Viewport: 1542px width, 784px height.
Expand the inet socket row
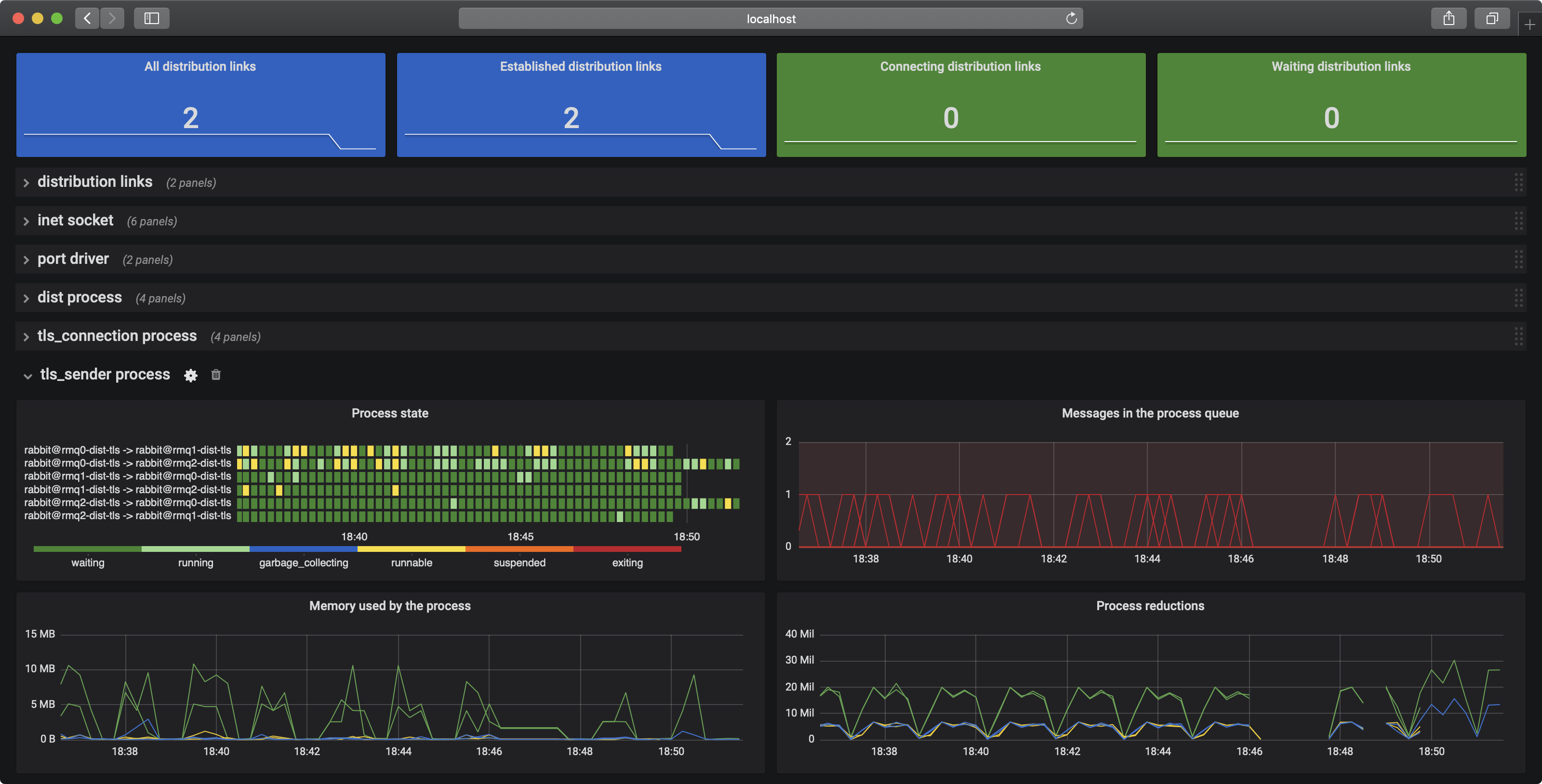[x=75, y=221]
